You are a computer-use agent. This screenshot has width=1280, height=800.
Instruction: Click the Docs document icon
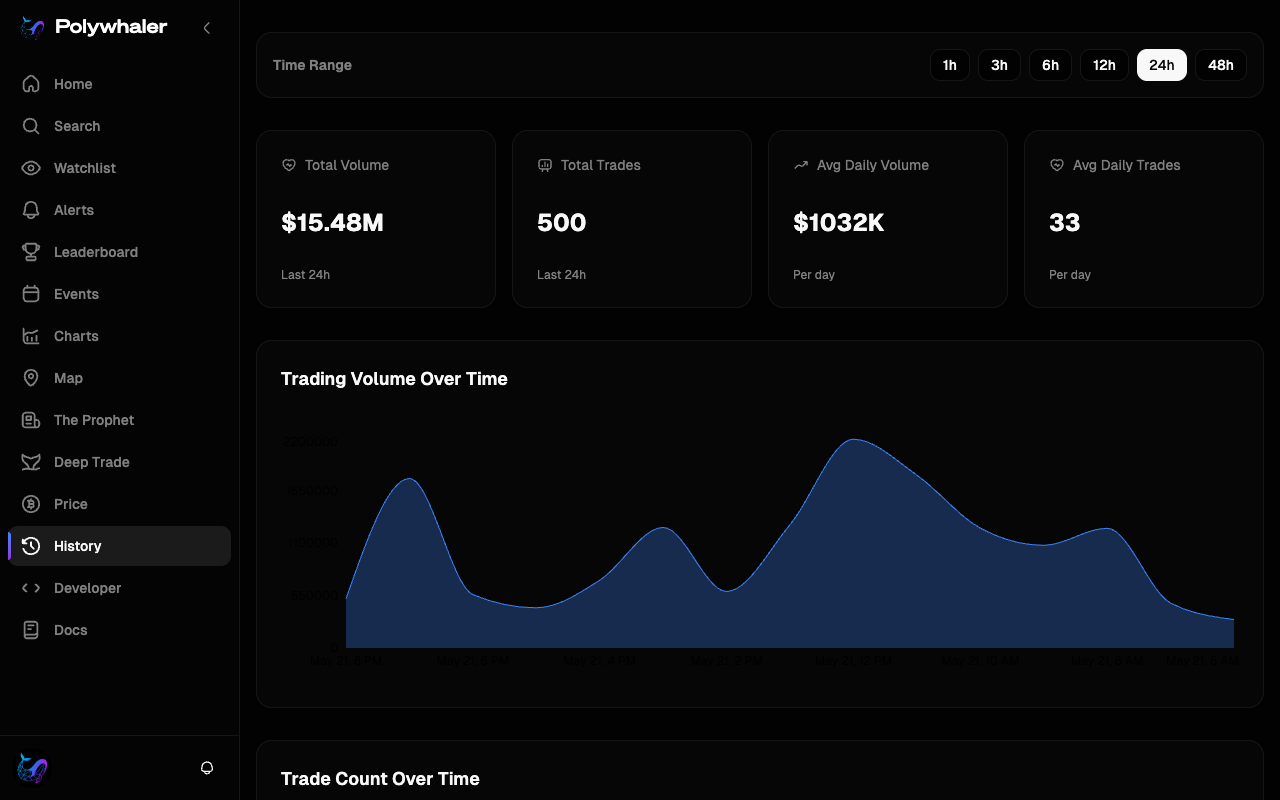click(31, 630)
